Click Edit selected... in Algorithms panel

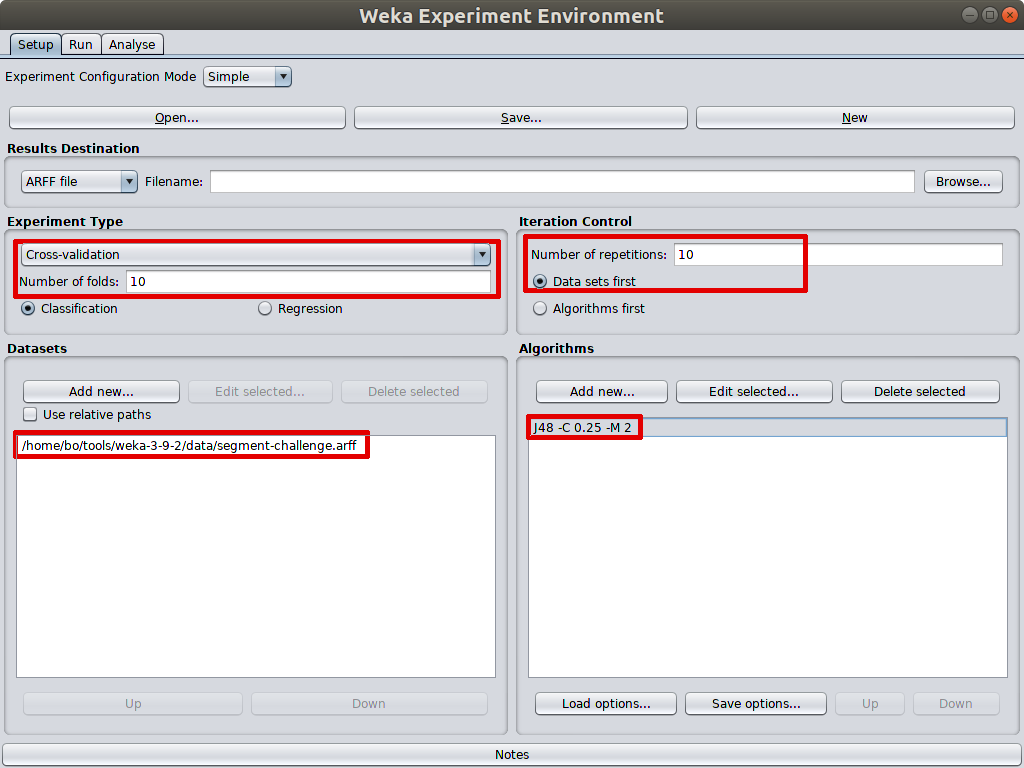click(754, 391)
